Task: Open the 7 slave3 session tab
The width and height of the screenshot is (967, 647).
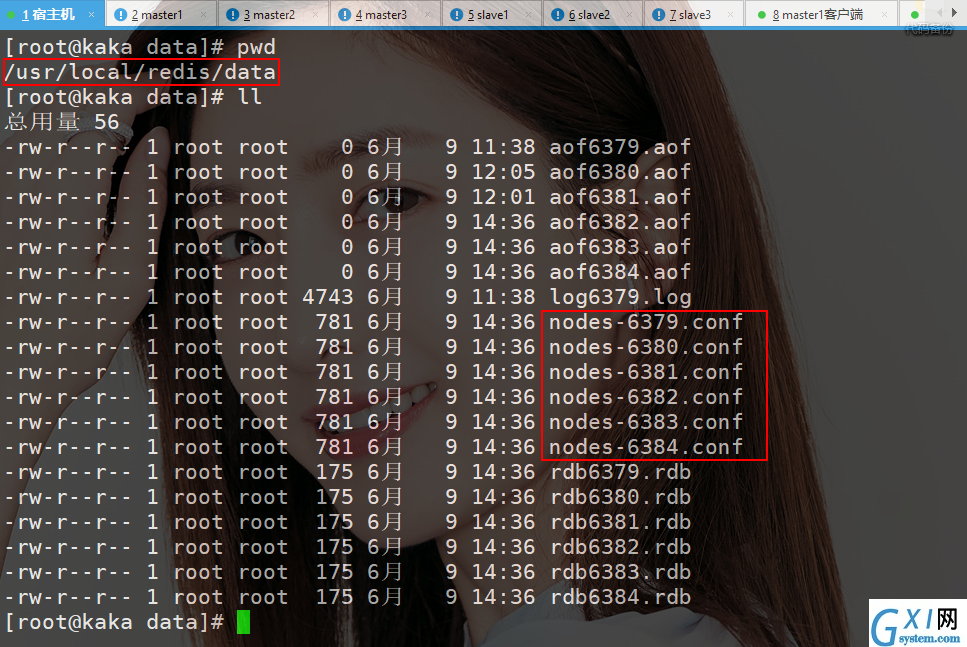Action: 694,14
